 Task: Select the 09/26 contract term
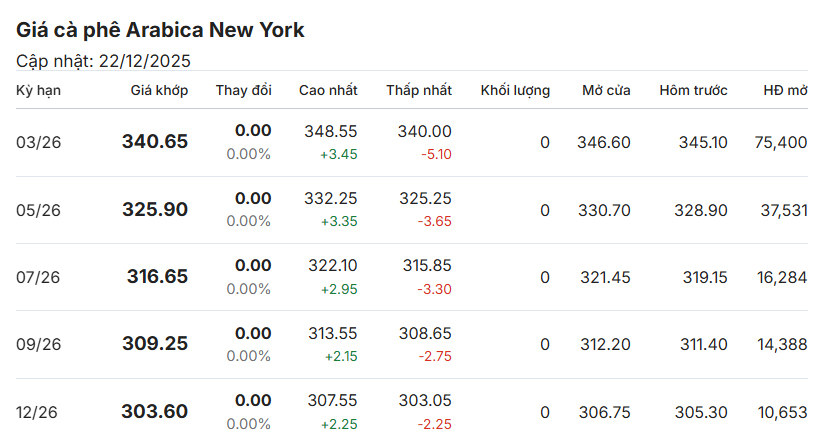tap(39, 344)
